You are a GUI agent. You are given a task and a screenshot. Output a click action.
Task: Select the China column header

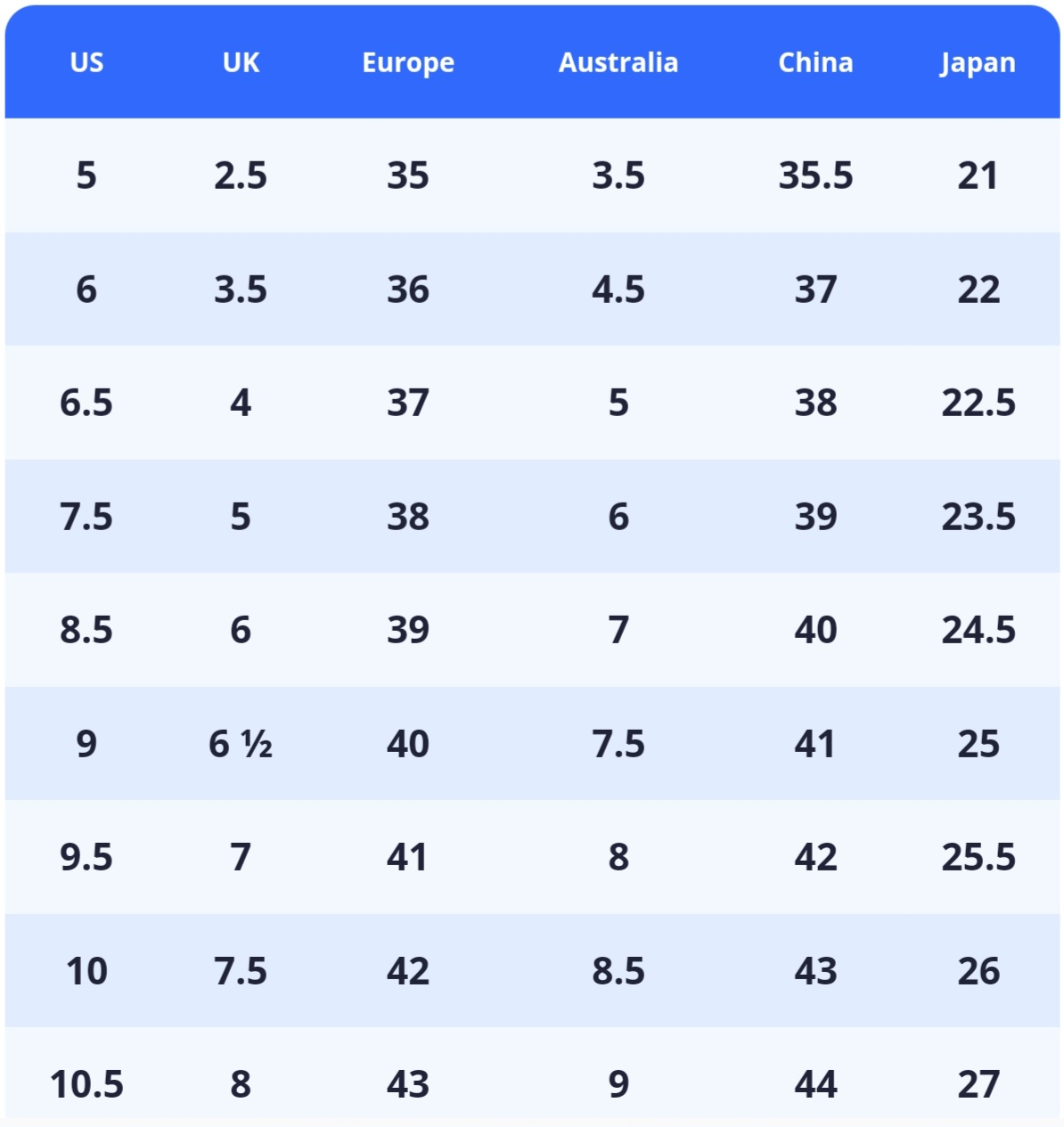tap(815, 62)
